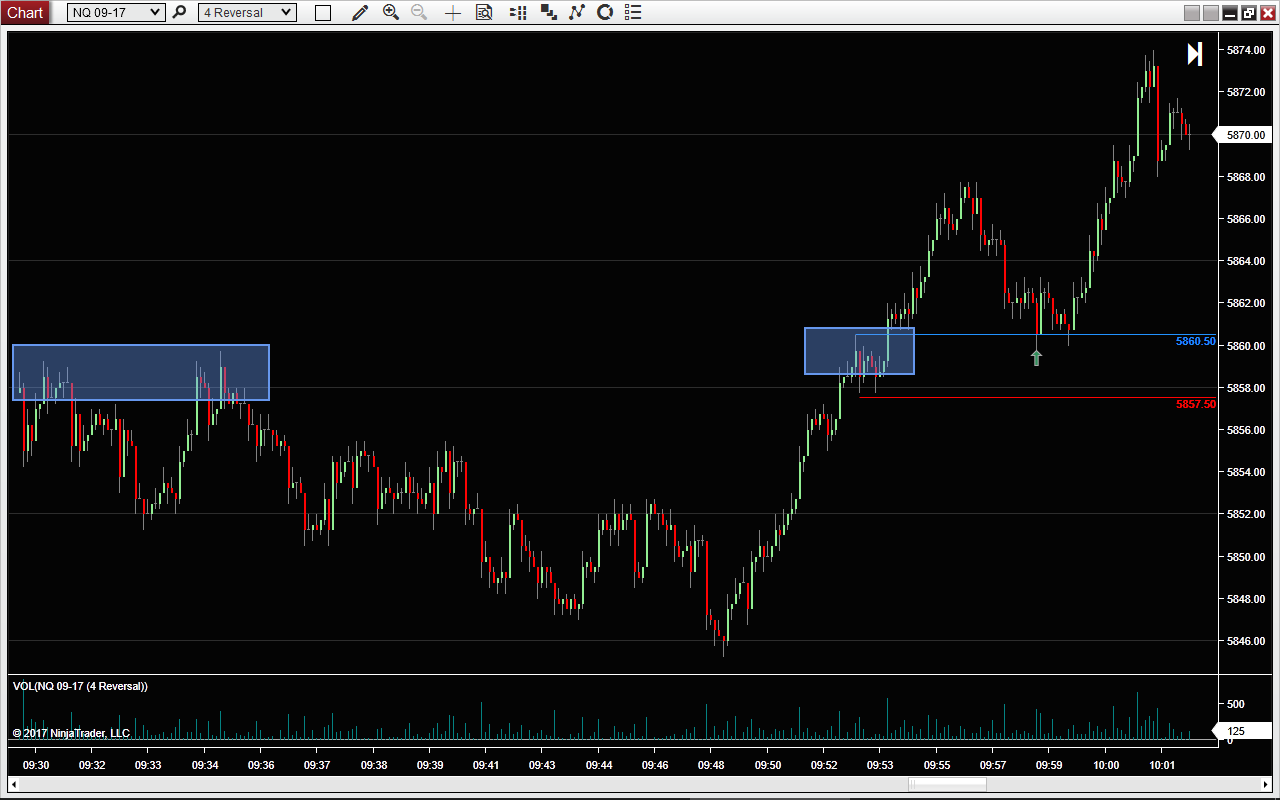The height and width of the screenshot is (800, 1280).
Task: Click the 5846.00 price axis label
Action: [1246, 641]
